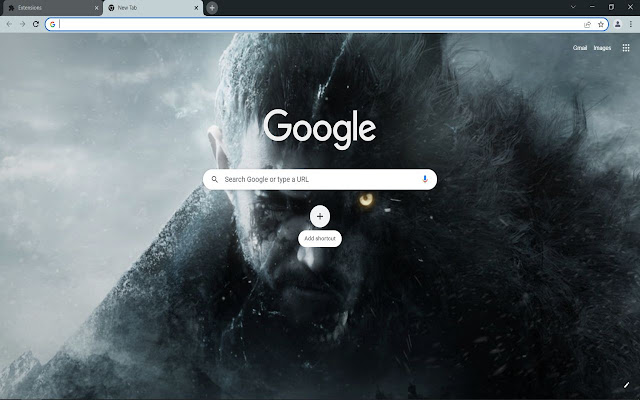Viewport: 640px width, 400px height.
Task: Switch to the Extensions tab
Action: pos(51,8)
